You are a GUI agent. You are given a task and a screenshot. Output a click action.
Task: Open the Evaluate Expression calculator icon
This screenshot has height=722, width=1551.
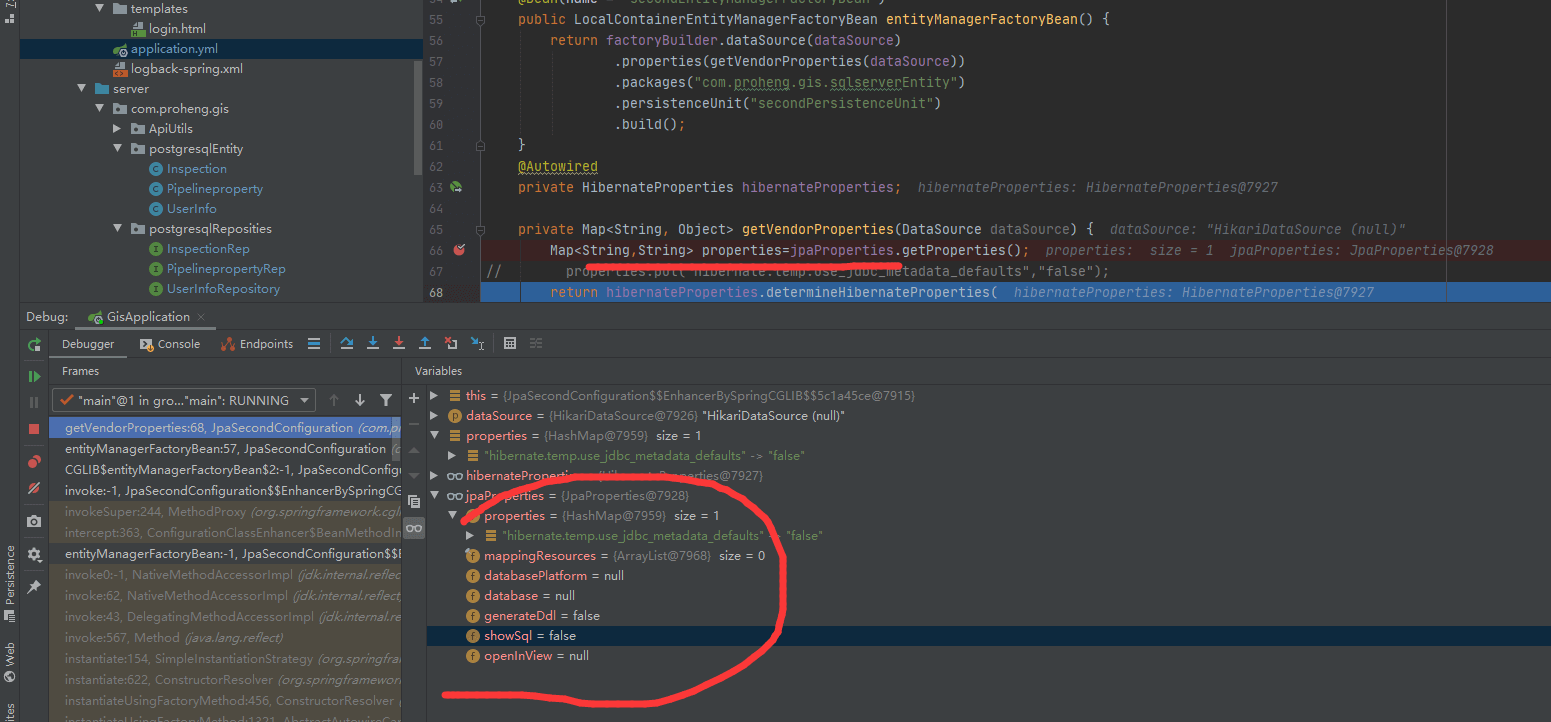tap(509, 343)
